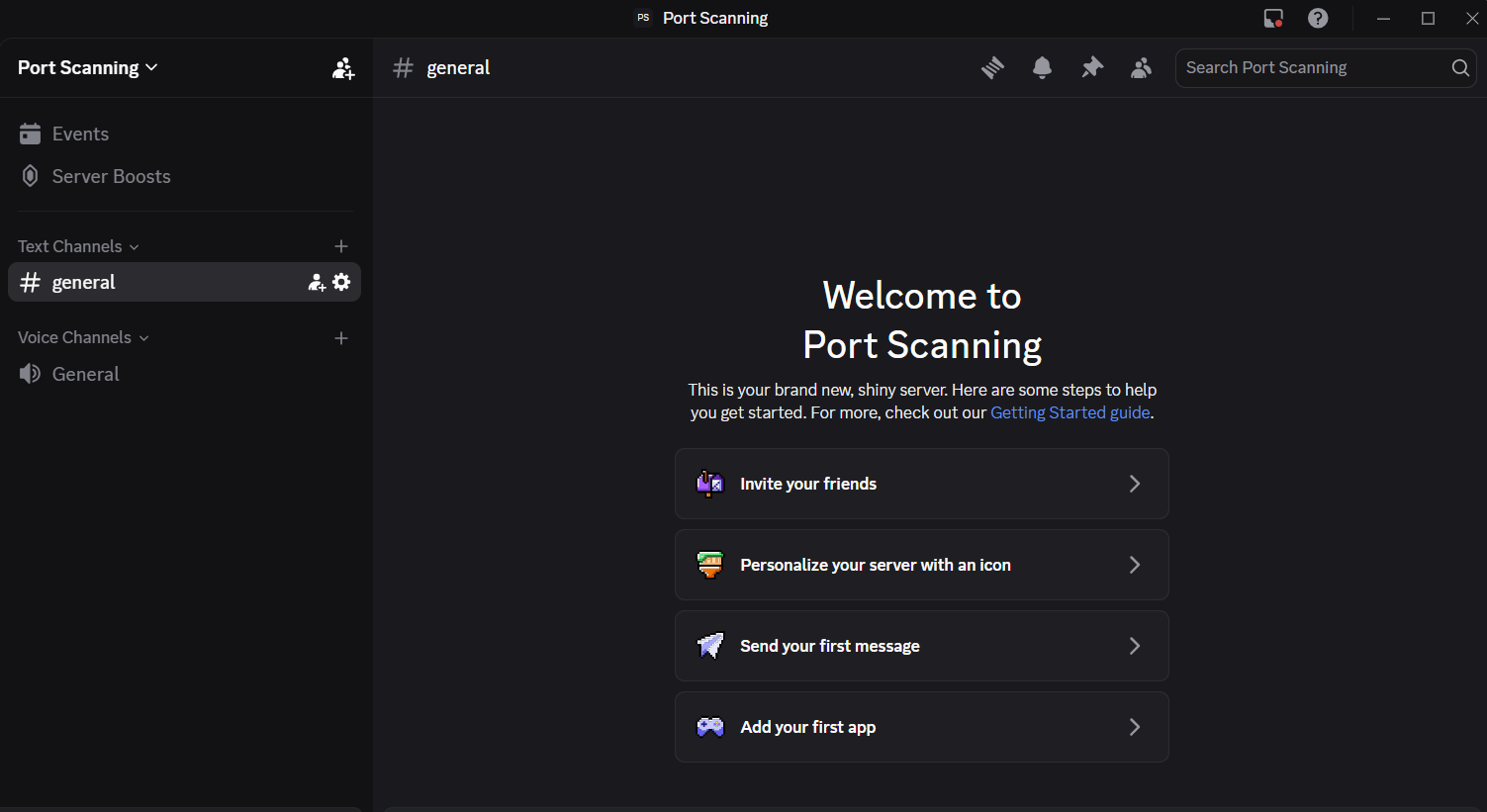The image size is (1487, 812).
Task: Open the Port Scanning server dropdown menu
Action: coord(88,67)
